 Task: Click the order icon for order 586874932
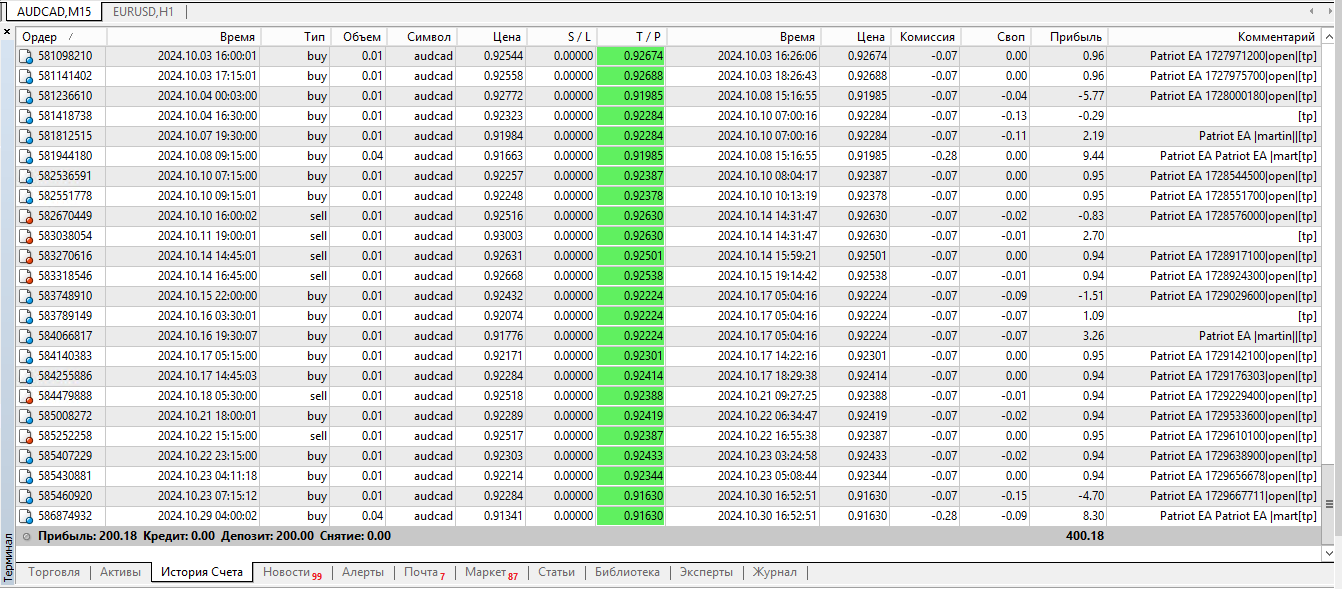coord(27,516)
